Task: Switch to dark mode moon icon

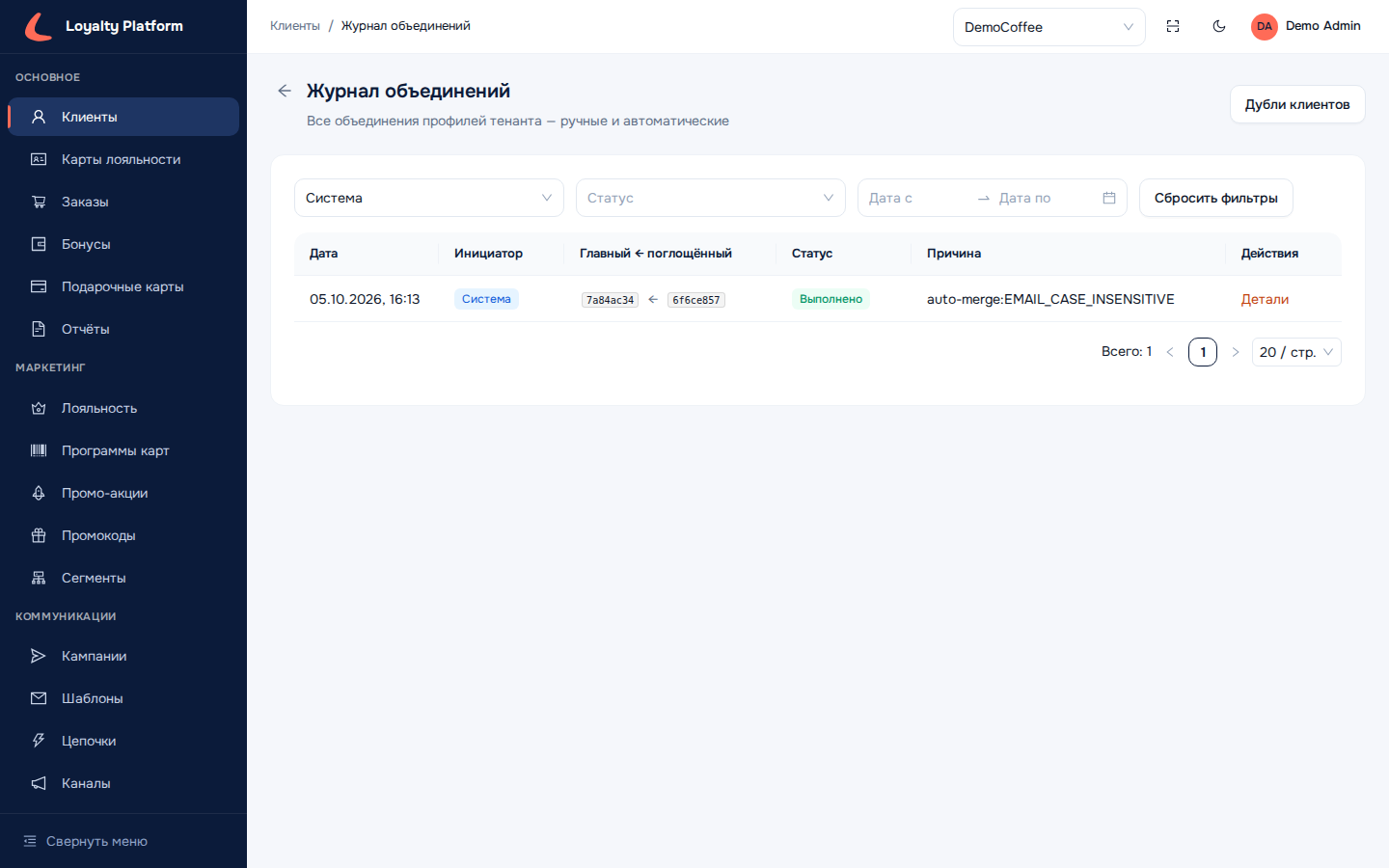Action: [x=1219, y=26]
